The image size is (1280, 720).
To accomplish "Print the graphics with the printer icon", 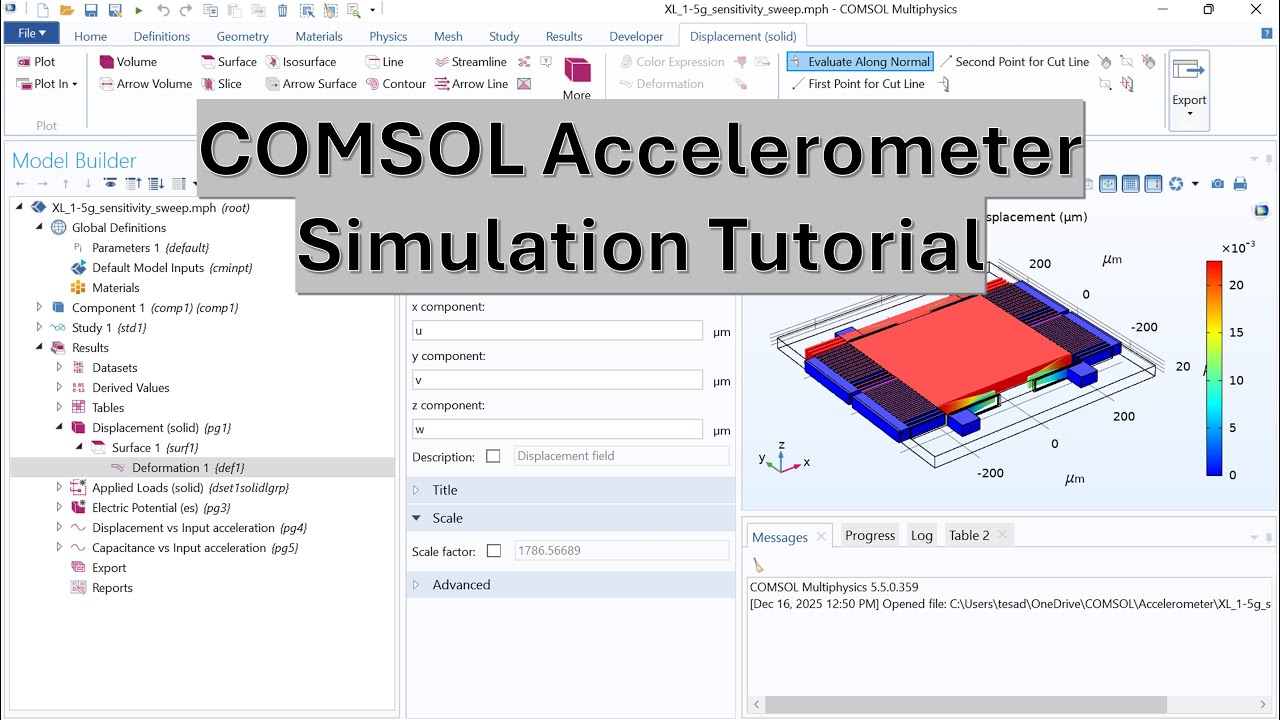I will click(x=1240, y=184).
